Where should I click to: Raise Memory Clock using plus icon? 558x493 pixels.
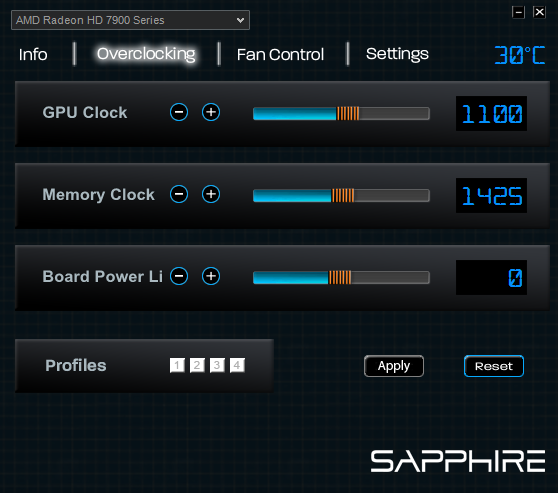point(211,194)
